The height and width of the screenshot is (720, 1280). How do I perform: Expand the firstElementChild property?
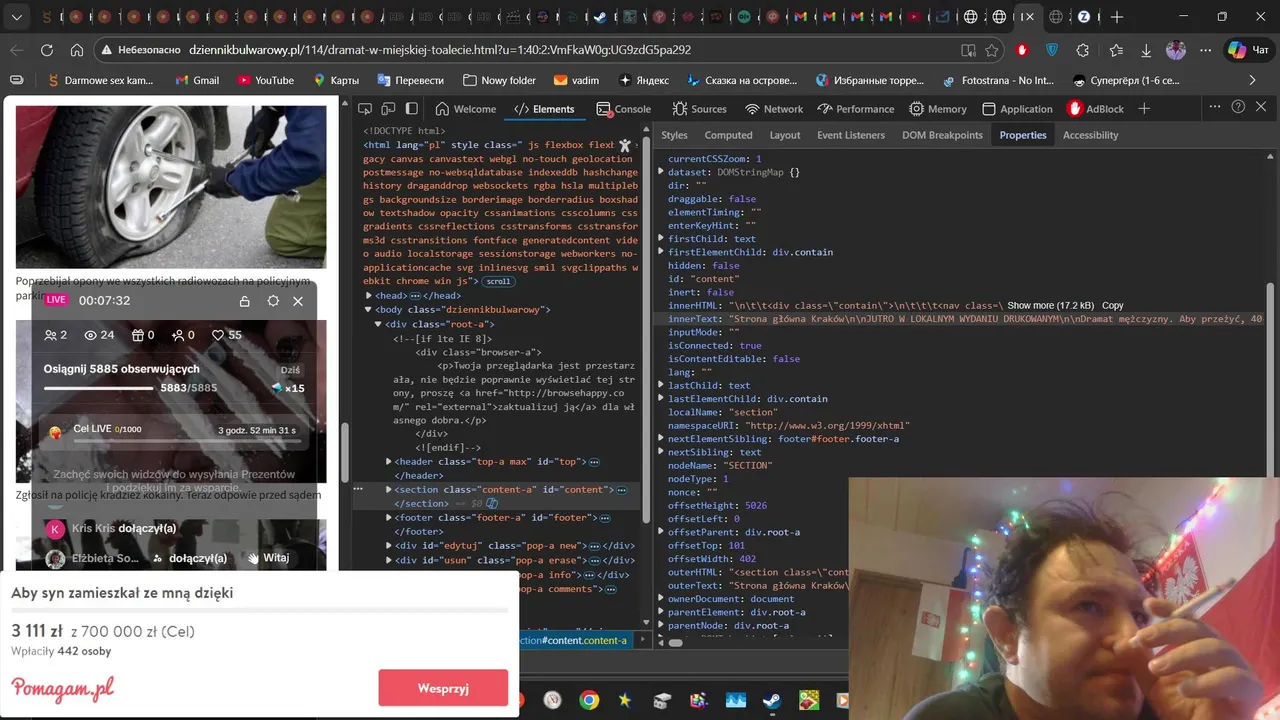coord(661,252)
